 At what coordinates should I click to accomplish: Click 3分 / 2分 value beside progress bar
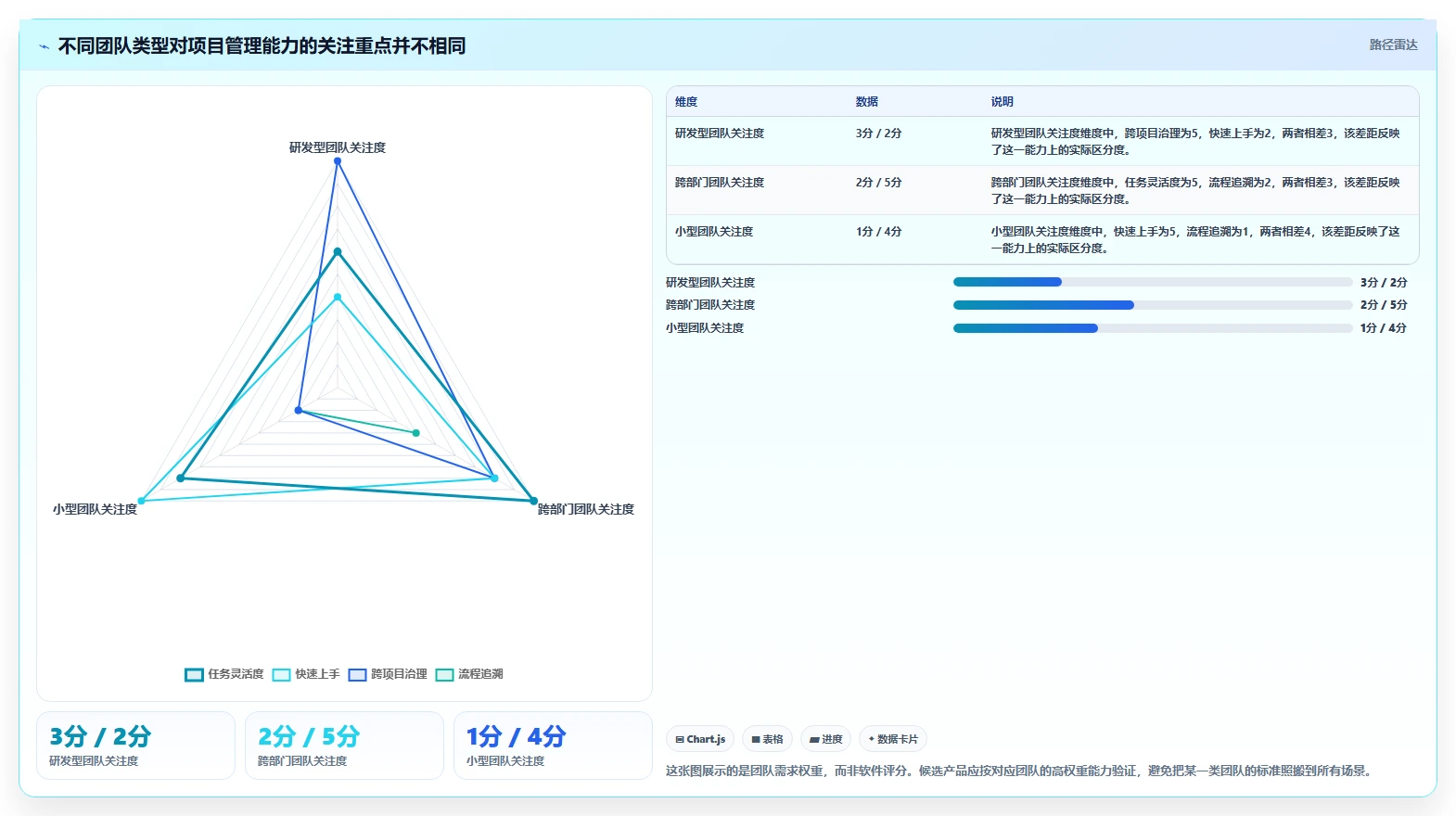pos(1384,282)
